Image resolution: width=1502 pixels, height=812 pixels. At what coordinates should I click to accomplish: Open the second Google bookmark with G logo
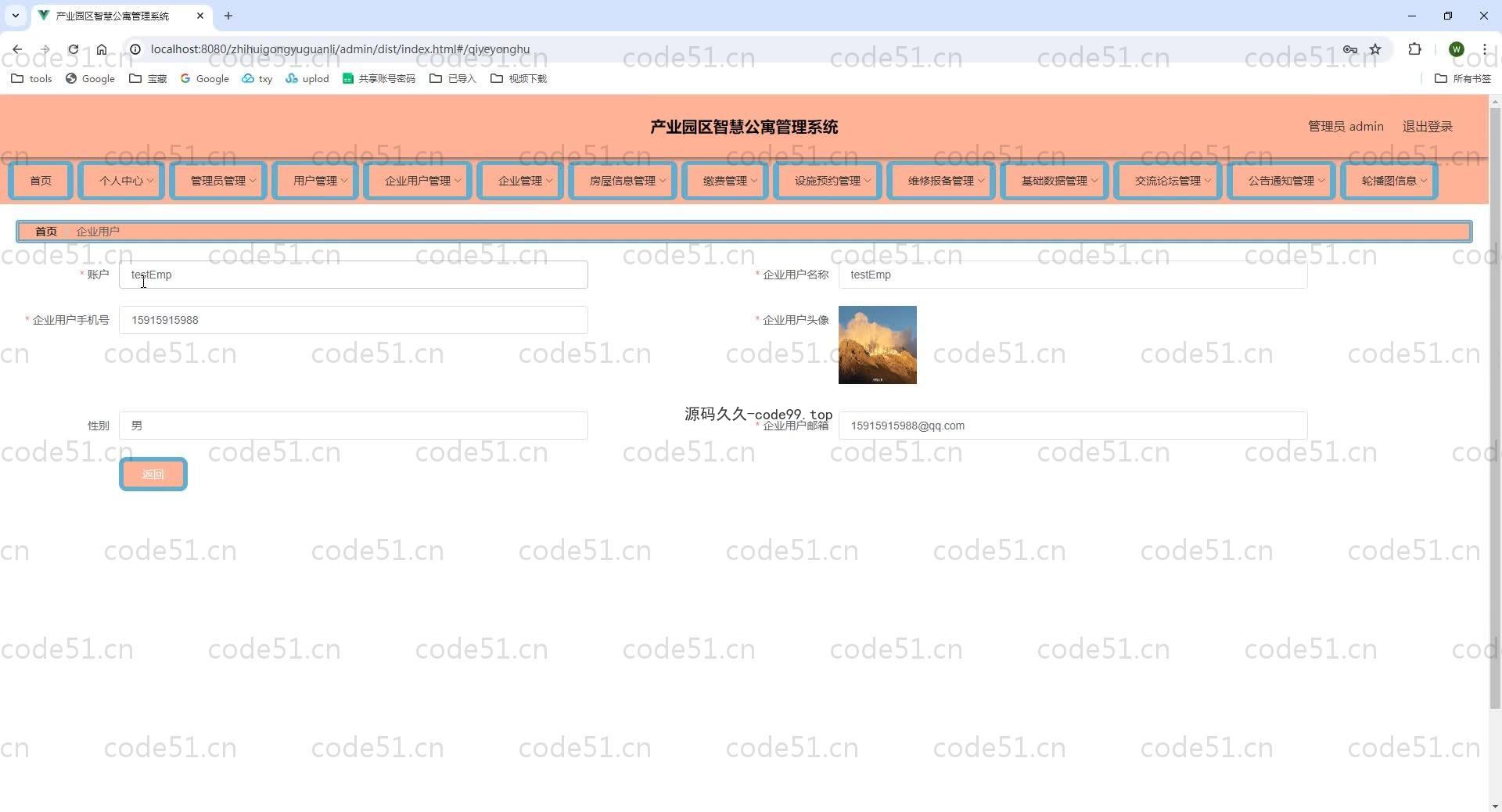coord(204,78)
